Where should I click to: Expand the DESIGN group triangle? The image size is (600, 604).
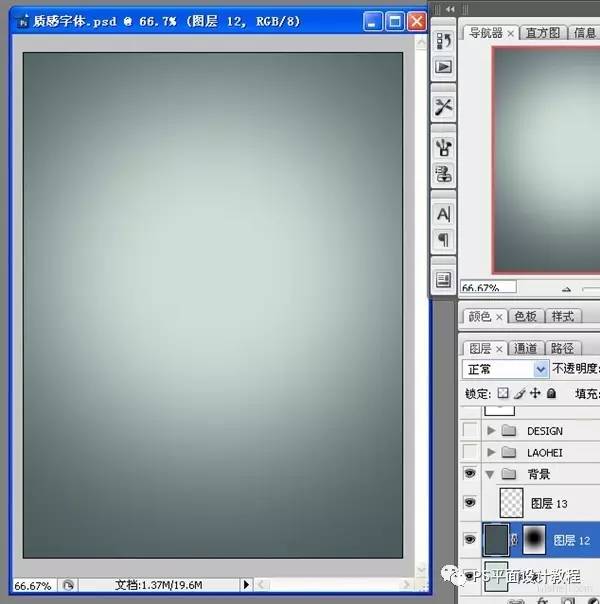pos(491,430)
